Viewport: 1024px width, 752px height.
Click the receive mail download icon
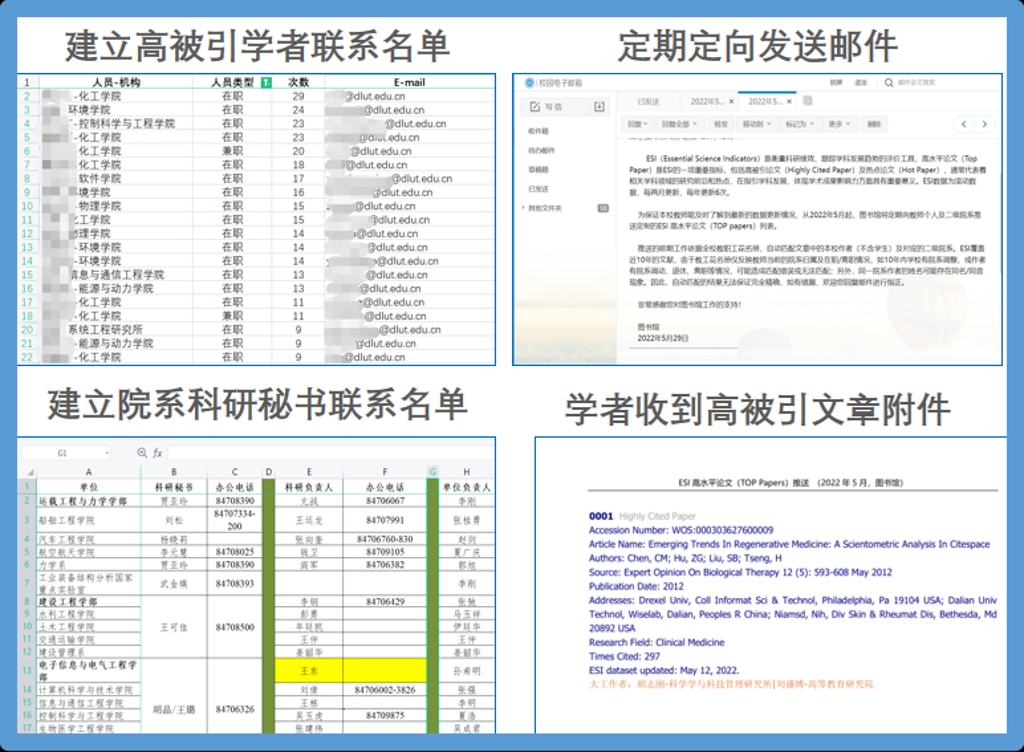click(599, 106)
